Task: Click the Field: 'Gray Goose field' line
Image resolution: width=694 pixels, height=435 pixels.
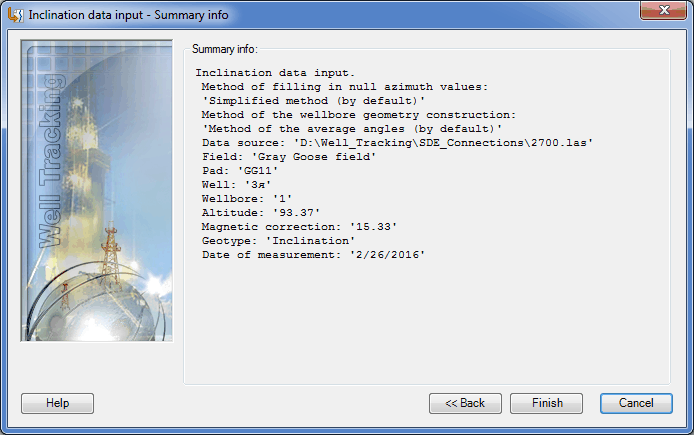Action: point(289,157)
